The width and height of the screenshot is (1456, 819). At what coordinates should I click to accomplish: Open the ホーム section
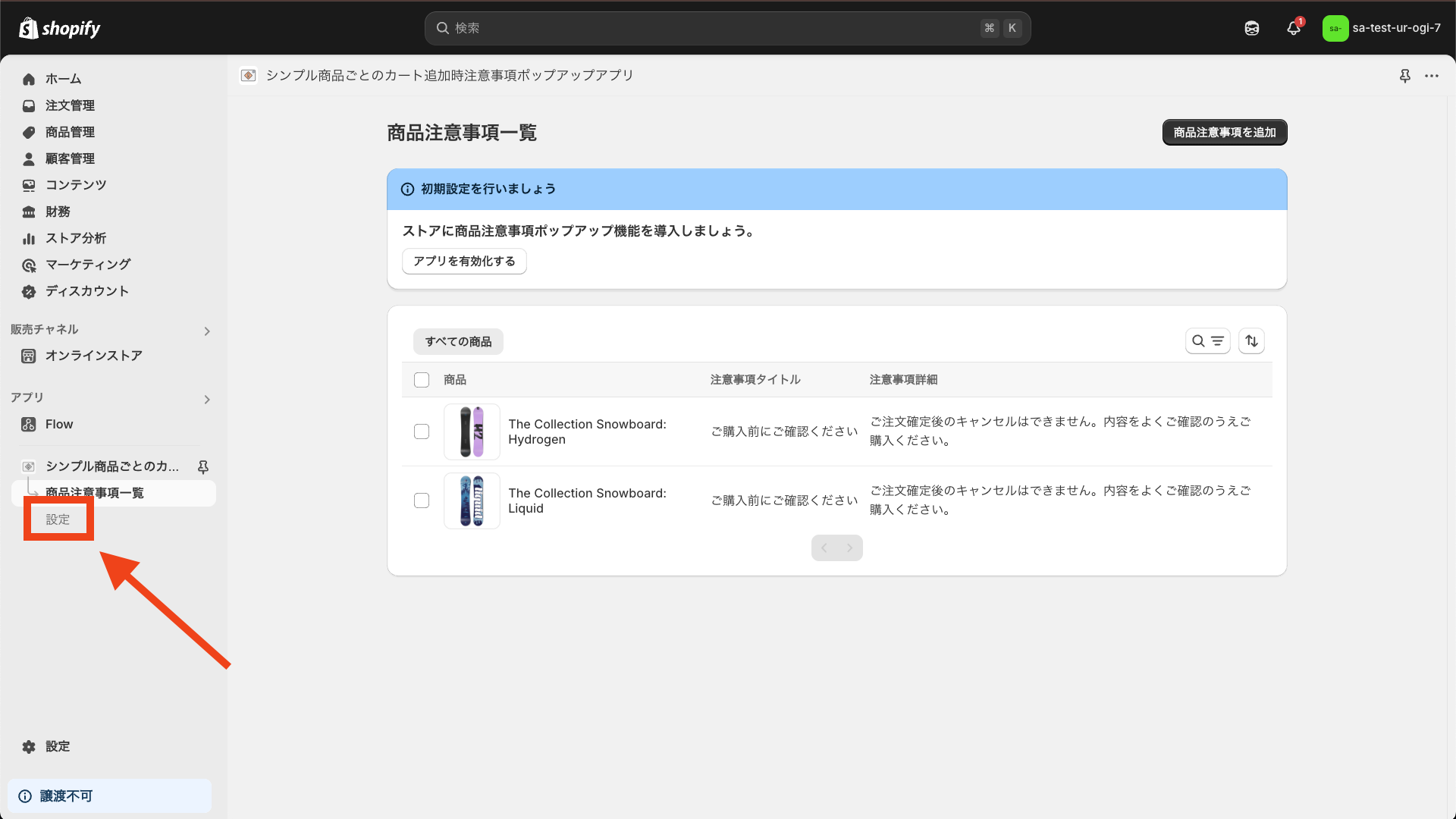pos(64,79)
